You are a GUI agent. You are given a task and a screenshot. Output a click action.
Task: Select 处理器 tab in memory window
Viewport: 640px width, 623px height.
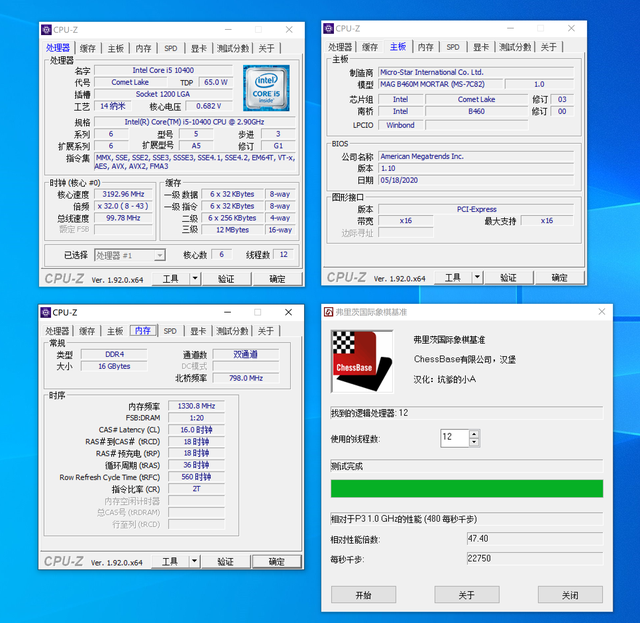[x=57, y=331]
